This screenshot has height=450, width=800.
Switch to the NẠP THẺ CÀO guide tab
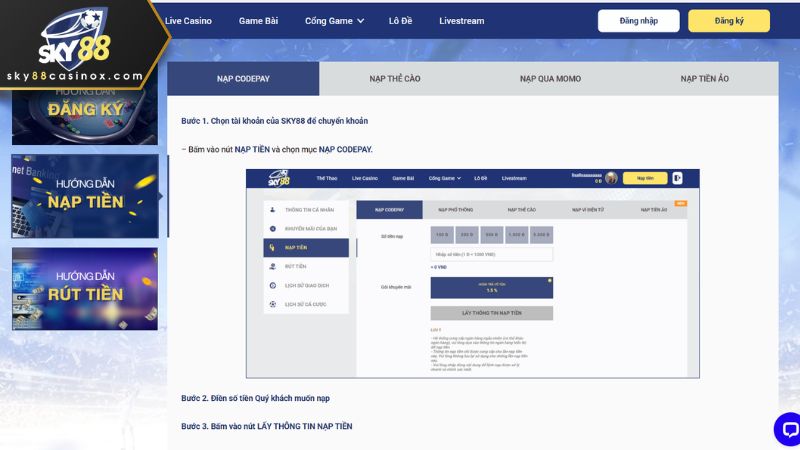(x=395, y=79)
